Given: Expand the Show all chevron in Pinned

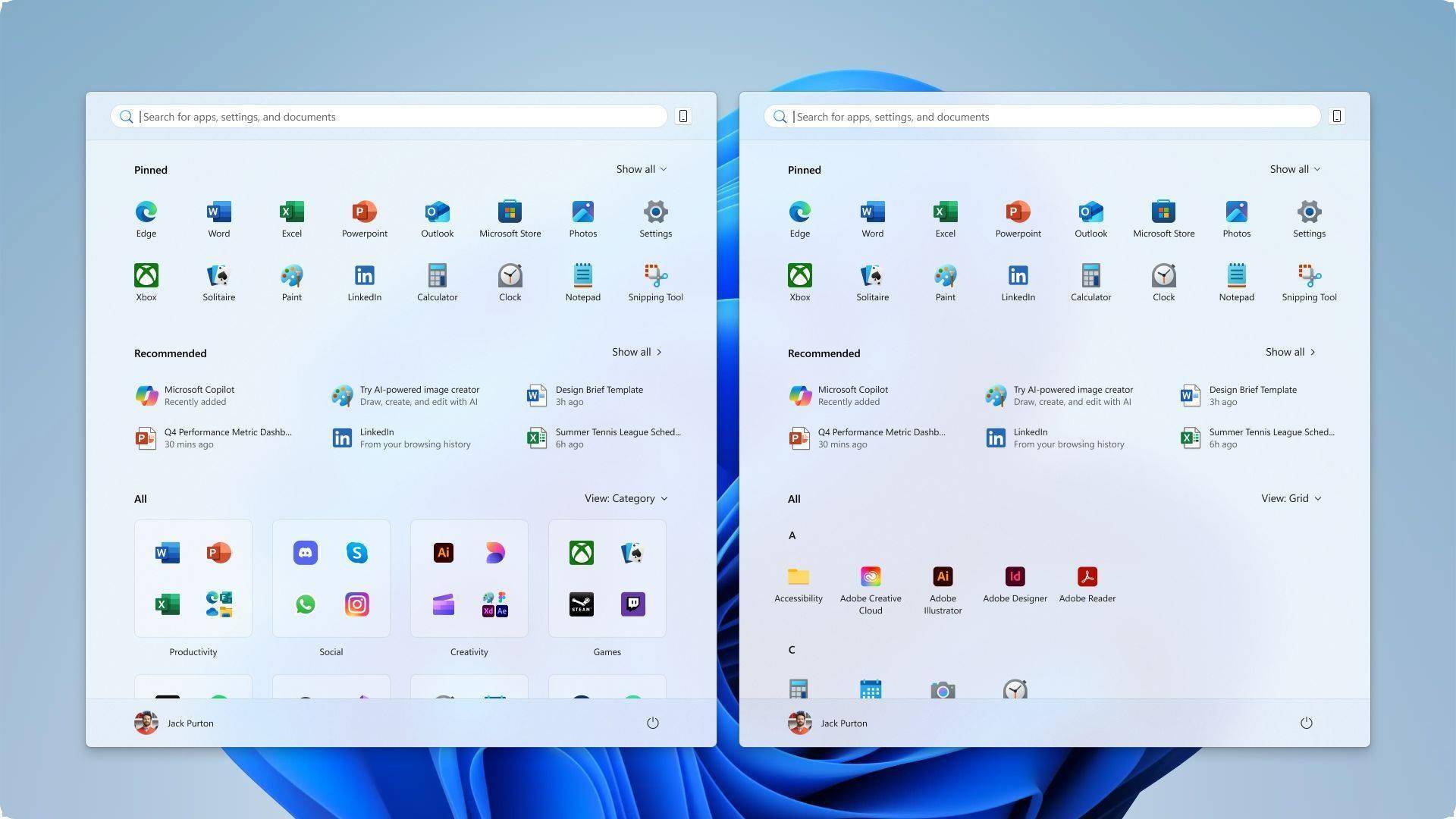Looking at the screenshot, I should point(642,168).
